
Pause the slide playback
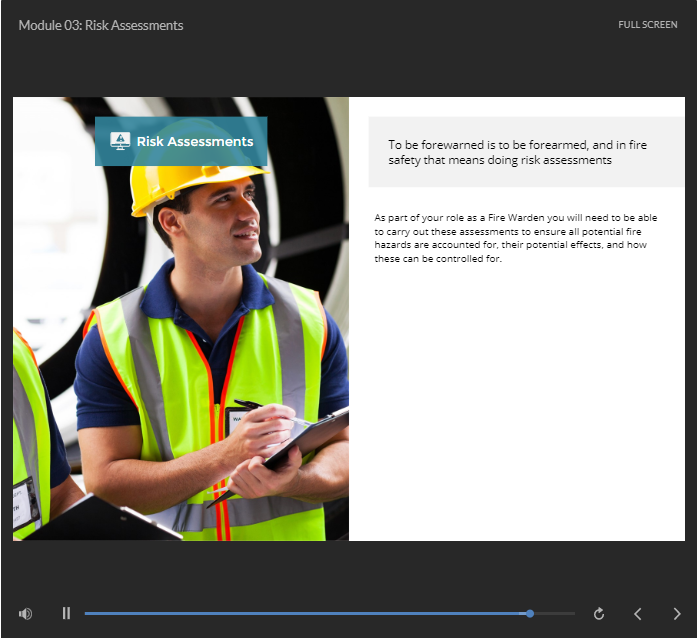tap(66, 614)
